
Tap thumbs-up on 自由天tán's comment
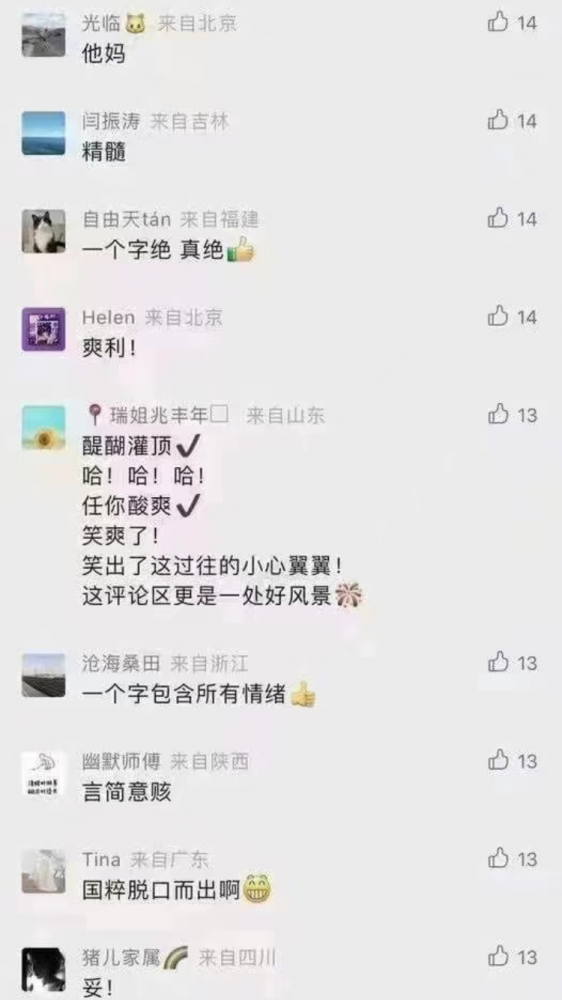click(x=498, y=218)
